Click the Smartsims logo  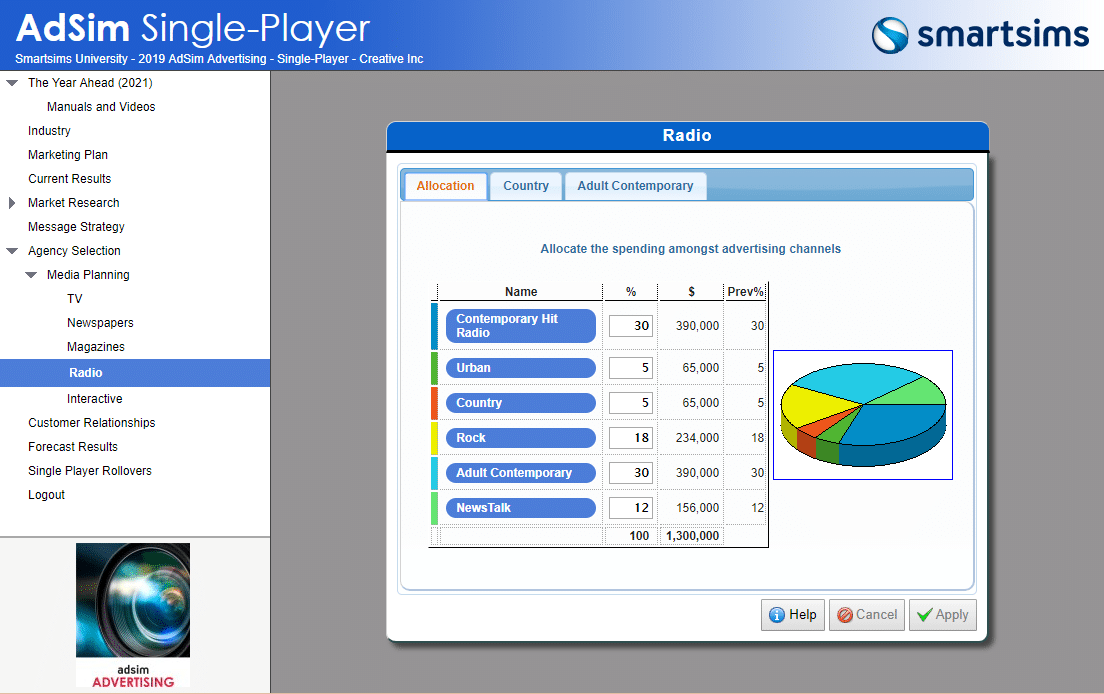coord(980,35)
